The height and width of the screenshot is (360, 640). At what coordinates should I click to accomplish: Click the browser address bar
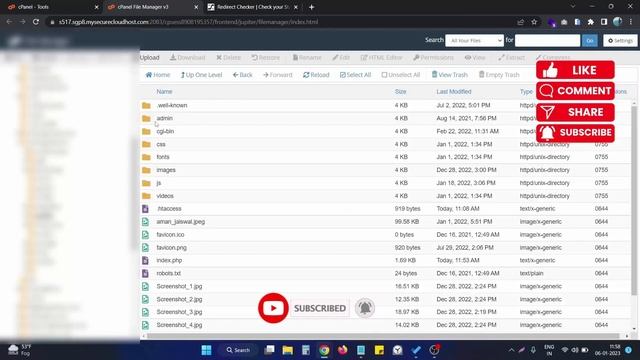coord(282,22)
